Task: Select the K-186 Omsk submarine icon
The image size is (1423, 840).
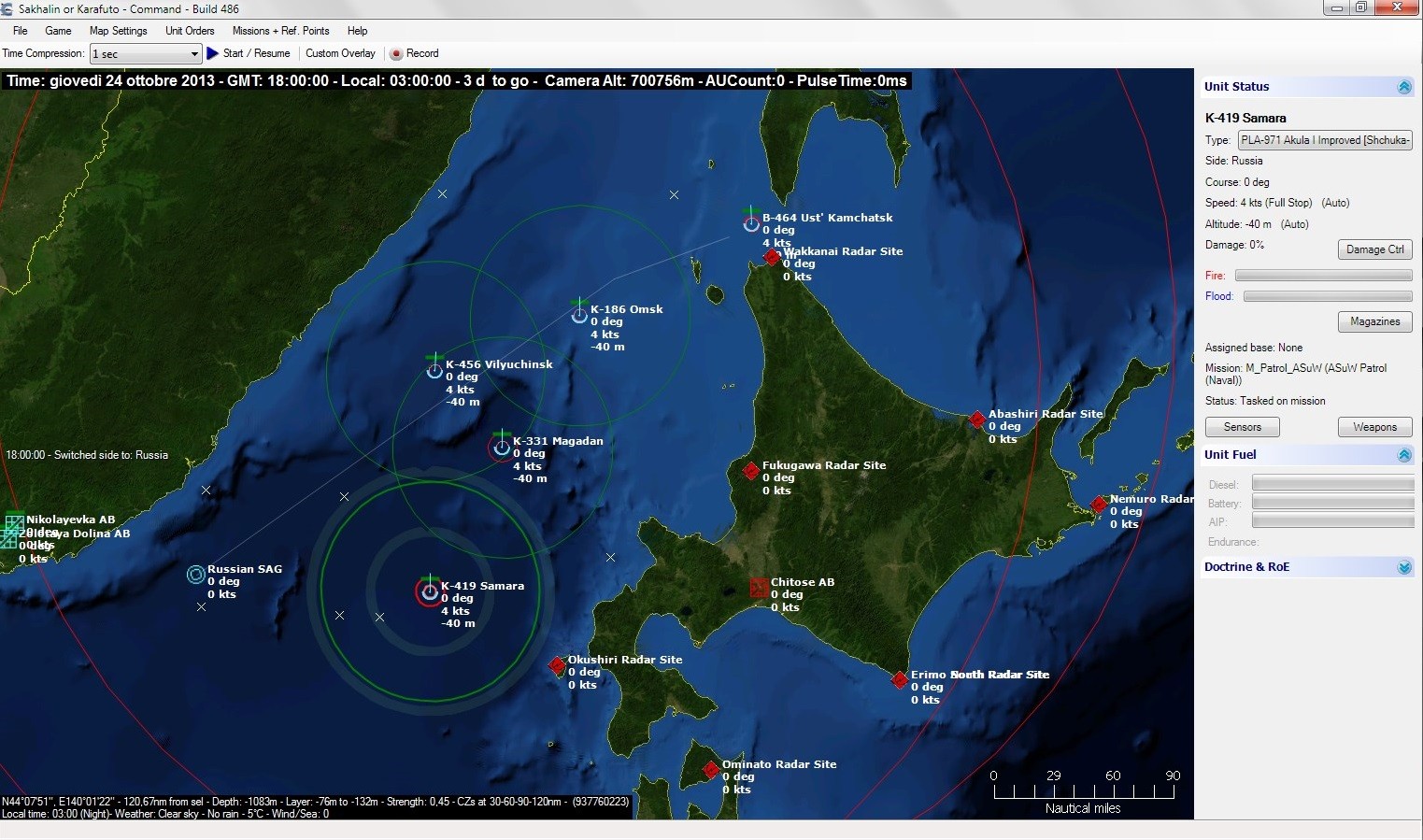Action: click(579, 315)
